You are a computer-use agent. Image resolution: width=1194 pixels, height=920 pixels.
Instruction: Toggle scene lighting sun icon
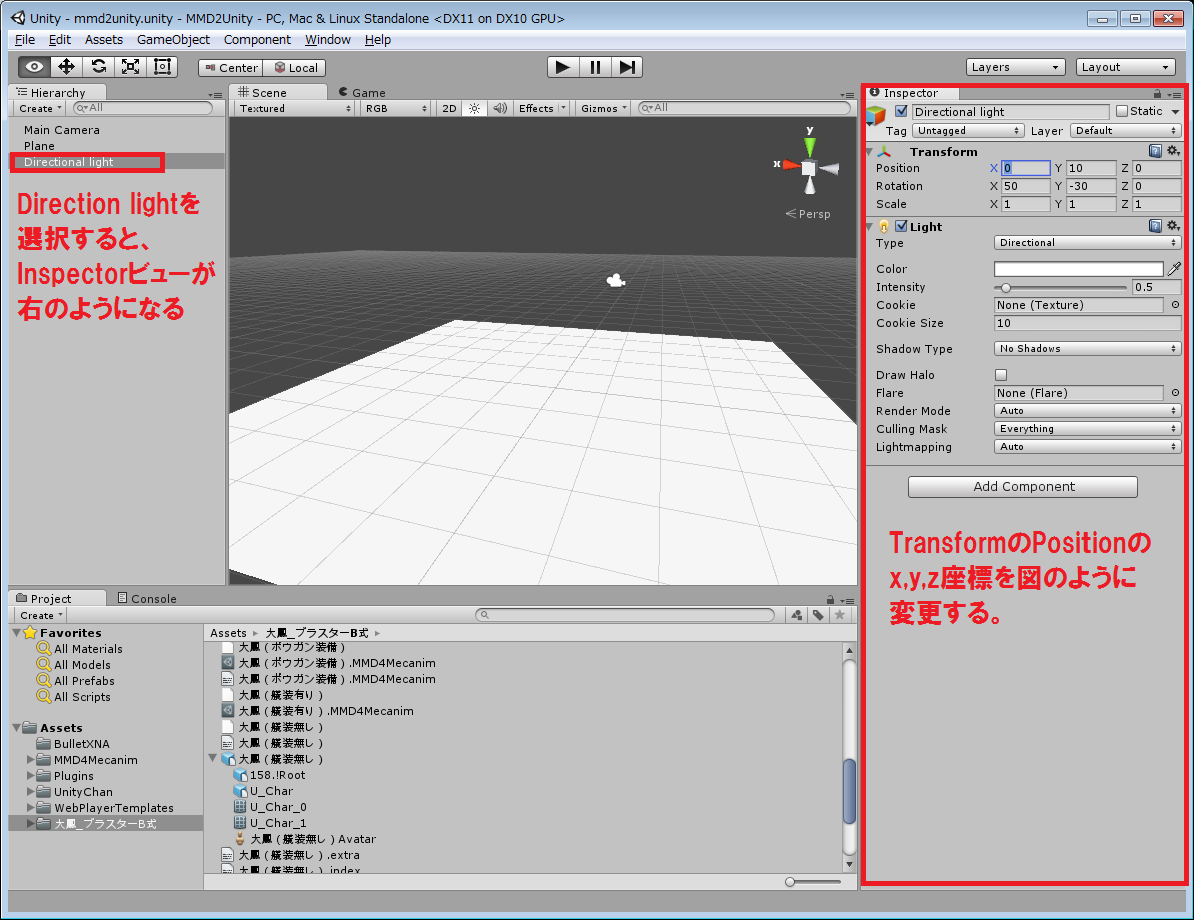point(474,108)
